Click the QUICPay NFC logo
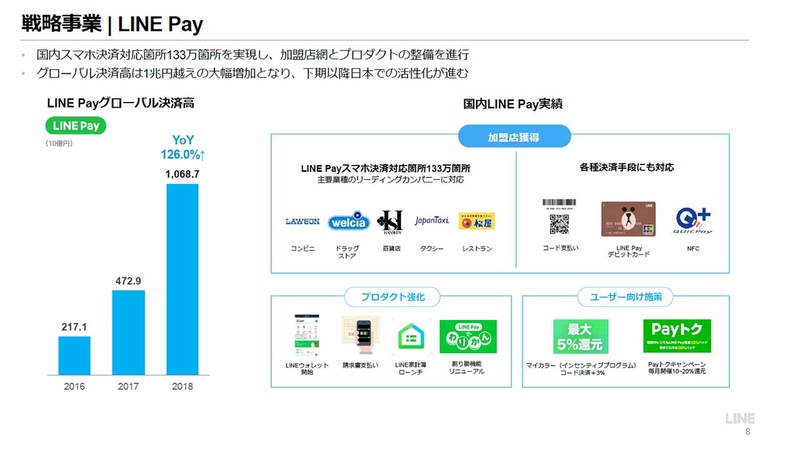800x450 pixels. coord(693,220)
